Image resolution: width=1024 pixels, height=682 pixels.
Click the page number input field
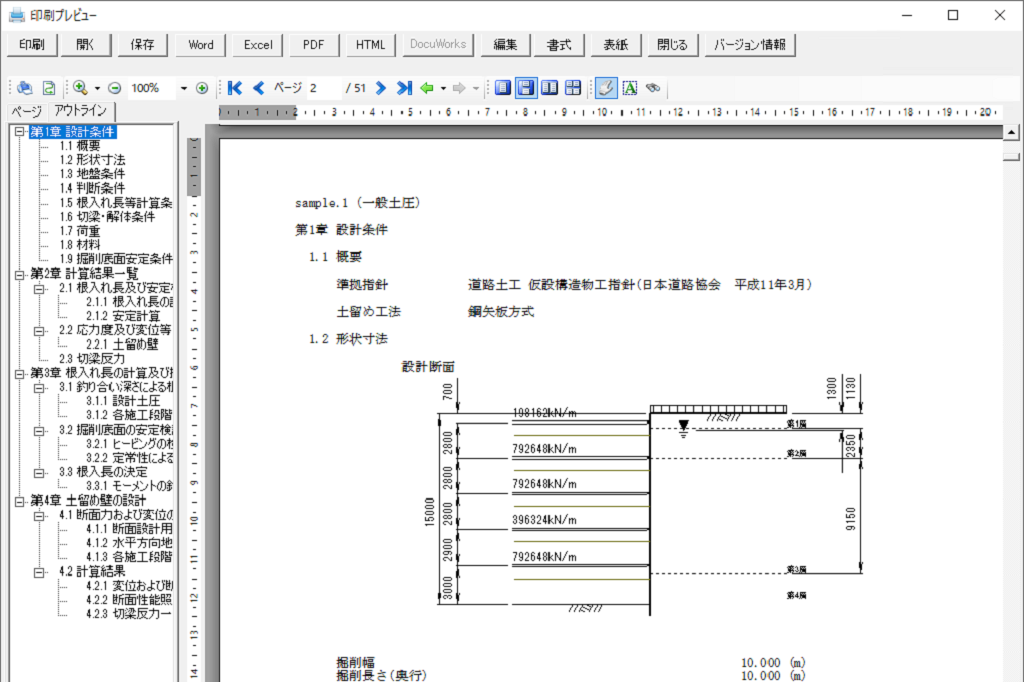point(323,88)
